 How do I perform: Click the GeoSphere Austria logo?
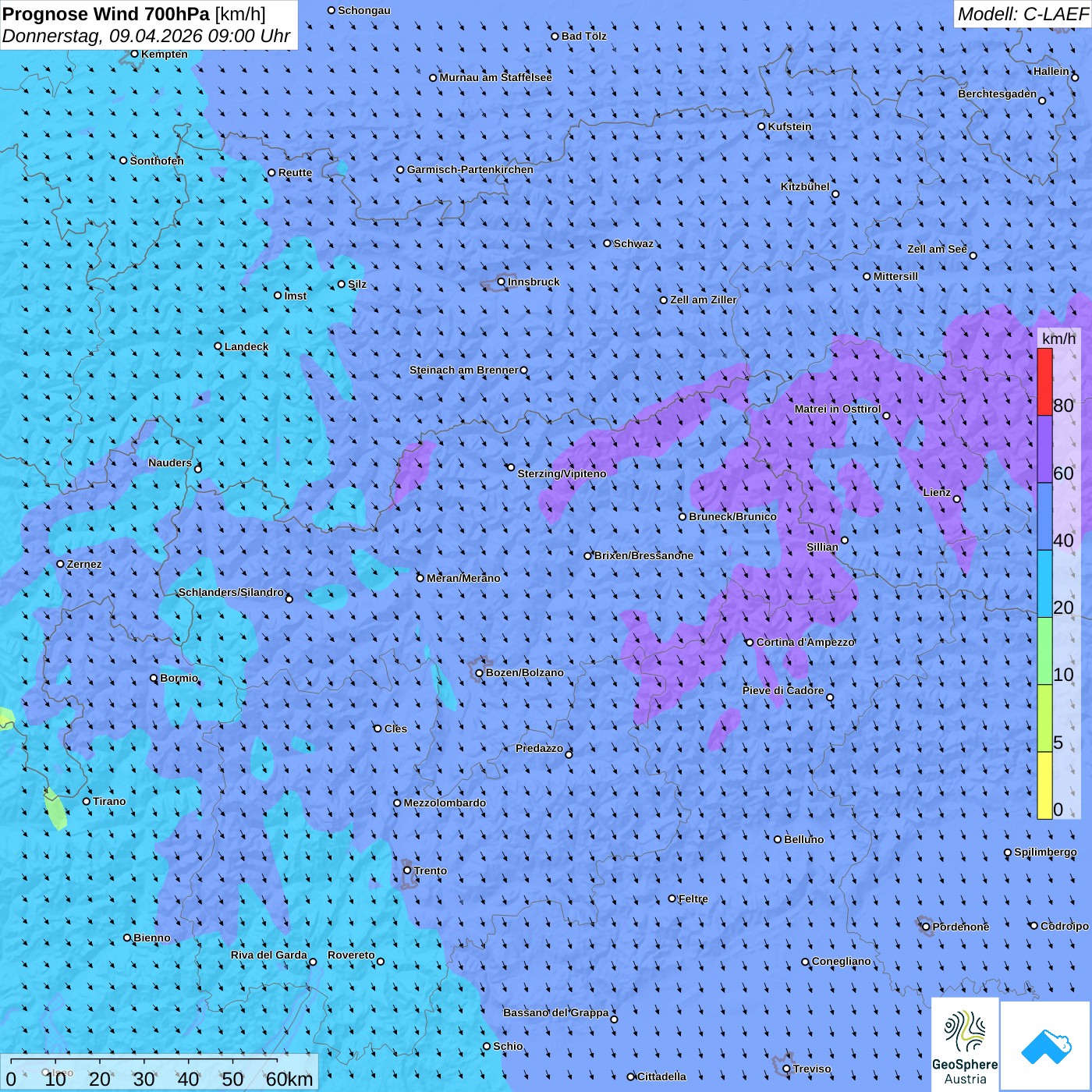coord(965,1044)
